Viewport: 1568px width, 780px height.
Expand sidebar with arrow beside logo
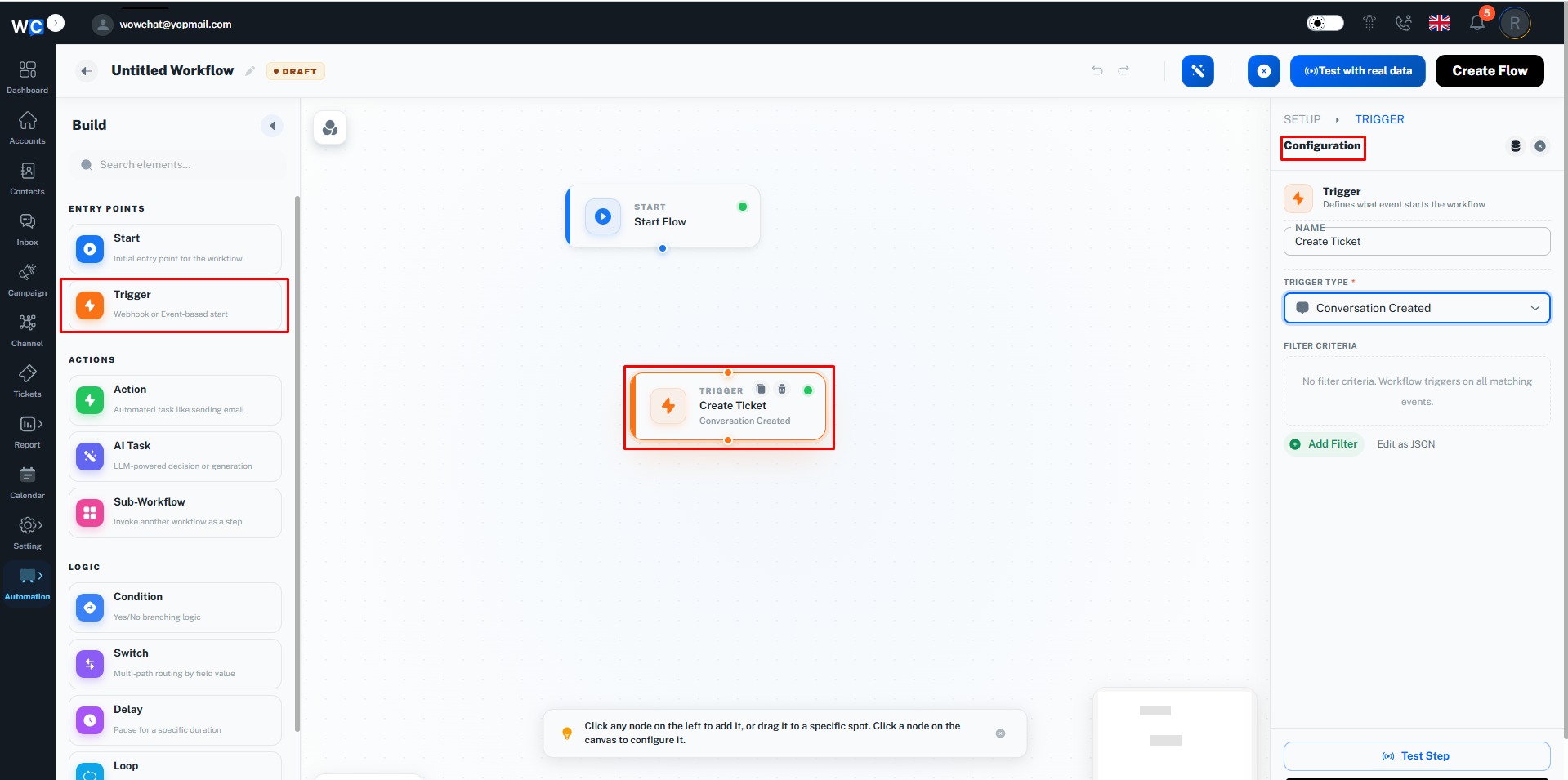click(x=56, y=23)
